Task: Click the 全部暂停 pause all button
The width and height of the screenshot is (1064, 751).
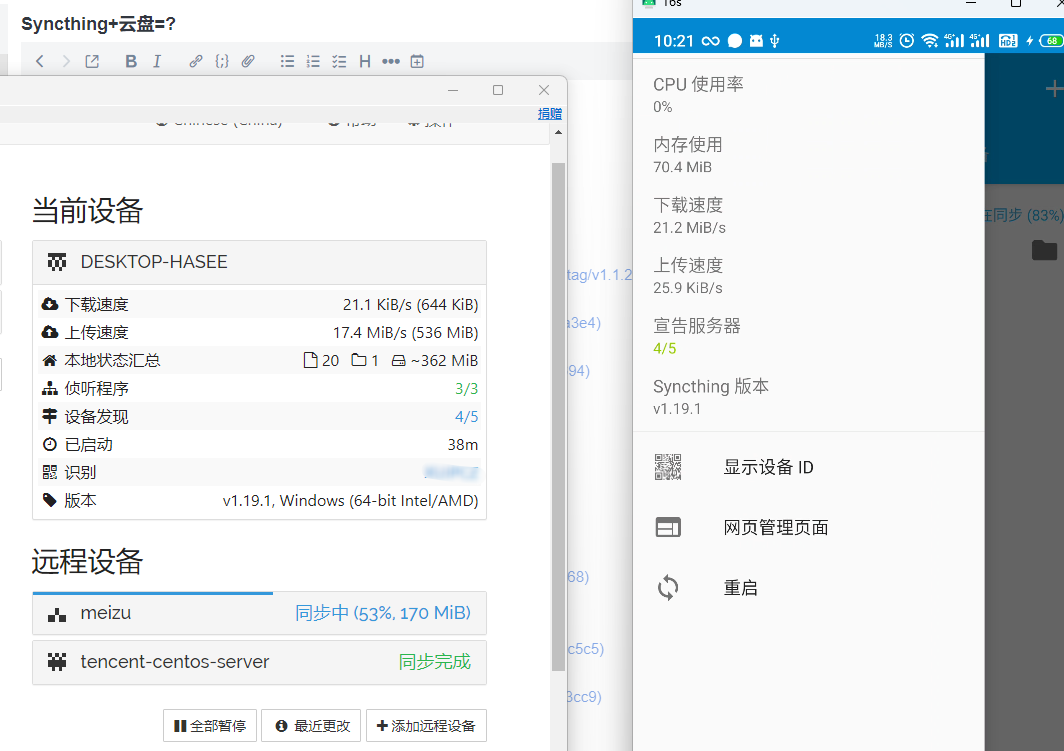Action: pos(210,726)
